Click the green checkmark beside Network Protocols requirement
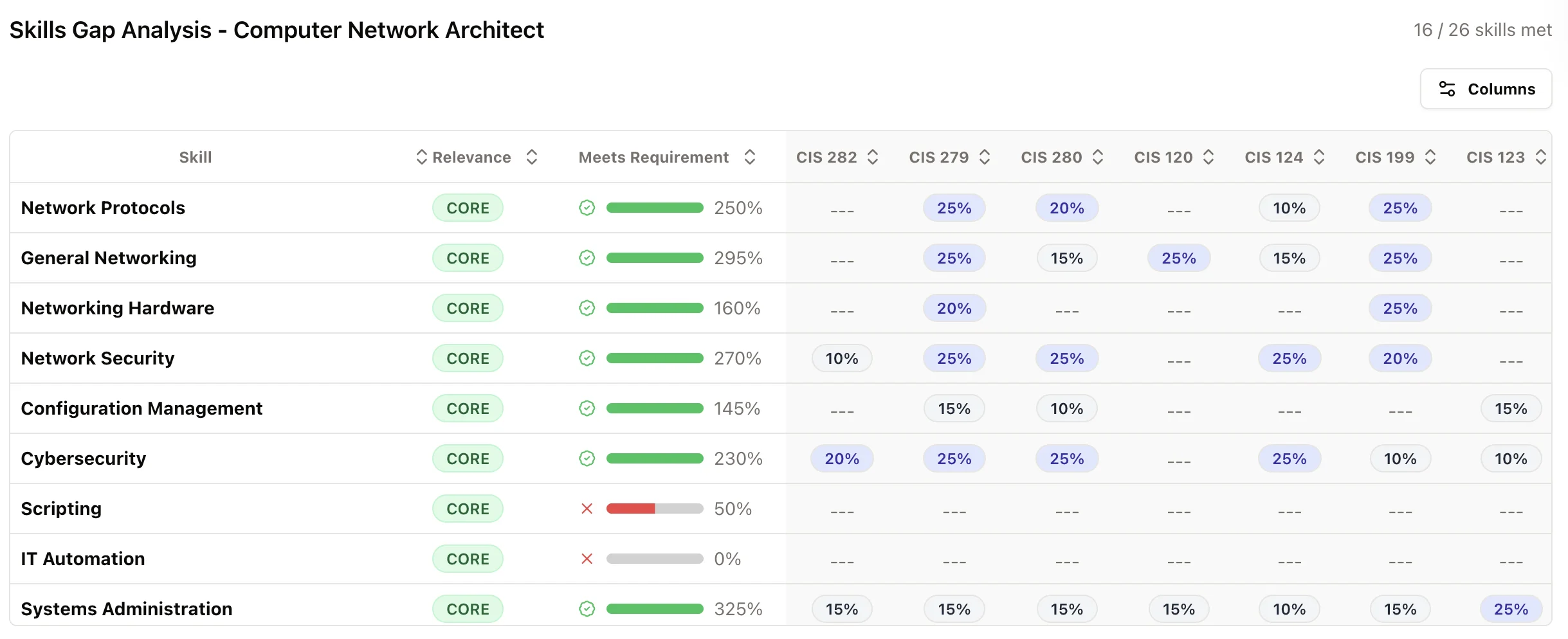Image resolution: width=1568 pixels, height=639 pixels. (x=587, y=208)
